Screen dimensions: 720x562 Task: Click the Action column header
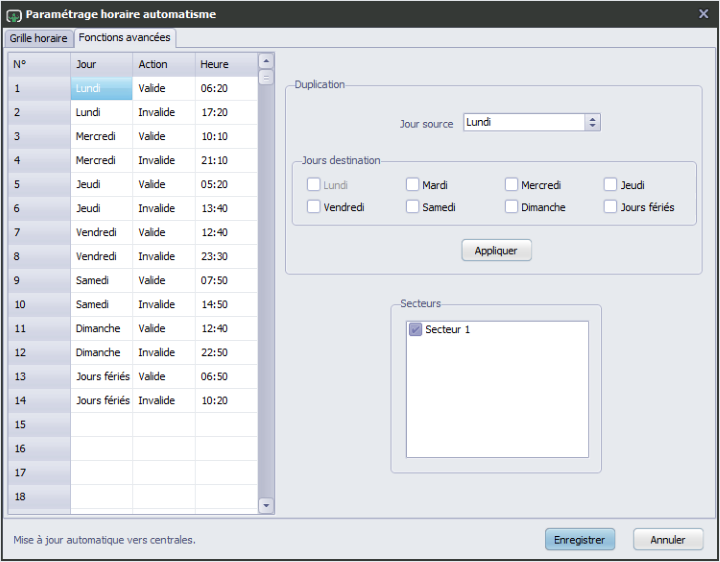(164, 64)
